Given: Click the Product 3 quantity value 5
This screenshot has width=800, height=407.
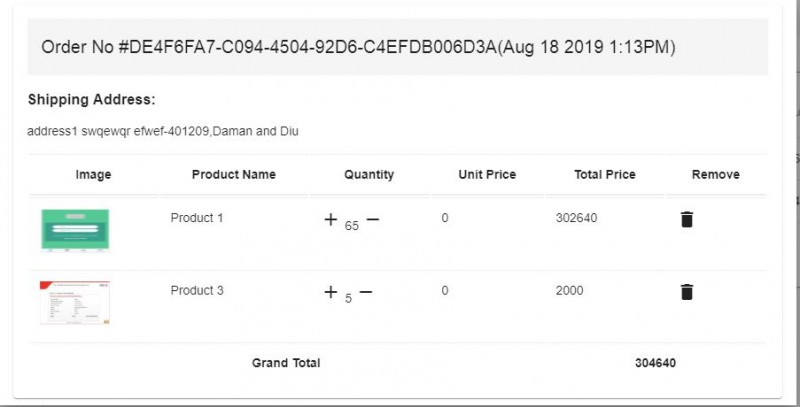Looking at the screenshot, I should (x=348, y=298).
